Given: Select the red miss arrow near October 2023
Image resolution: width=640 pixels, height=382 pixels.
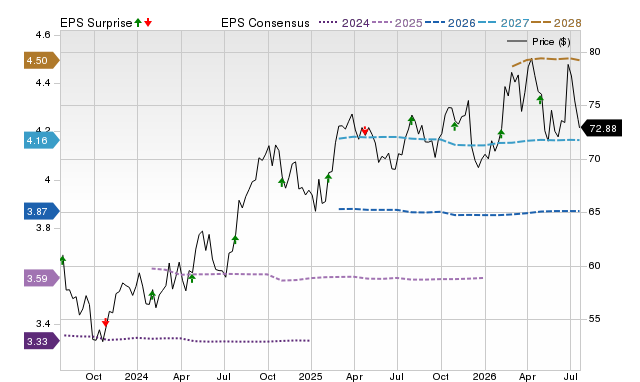Looking at the screenshot, I should [106, 323].
